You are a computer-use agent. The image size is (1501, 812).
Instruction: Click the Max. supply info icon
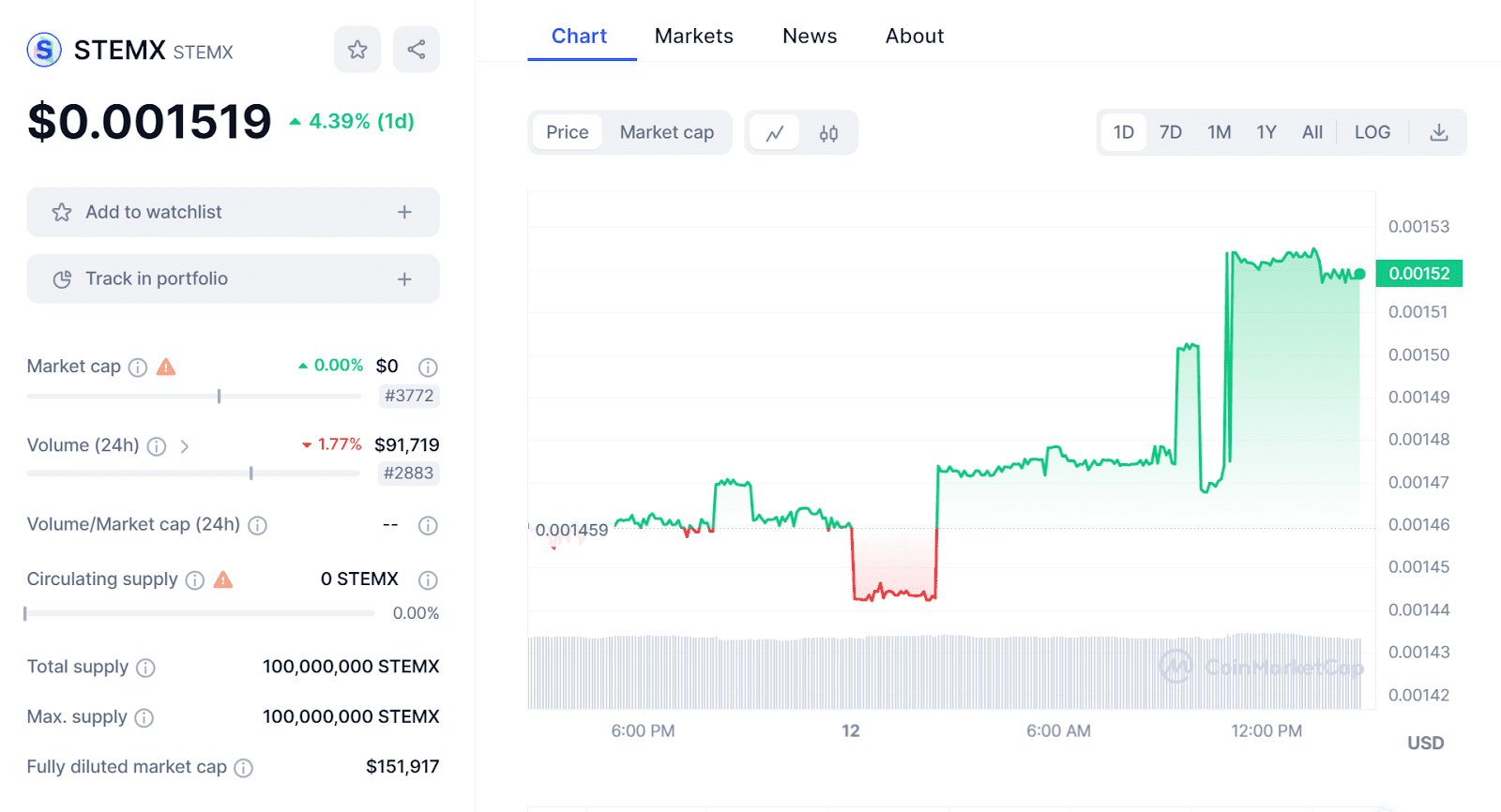[x=144, y=718]
